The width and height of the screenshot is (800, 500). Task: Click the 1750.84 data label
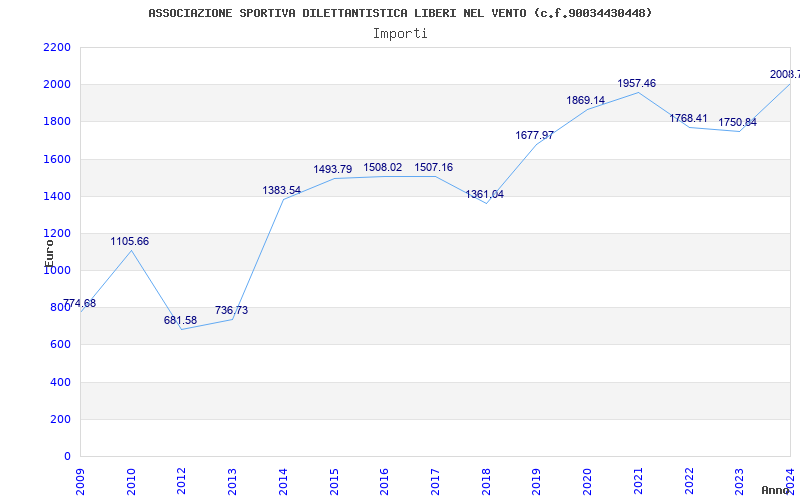point(737,122)
